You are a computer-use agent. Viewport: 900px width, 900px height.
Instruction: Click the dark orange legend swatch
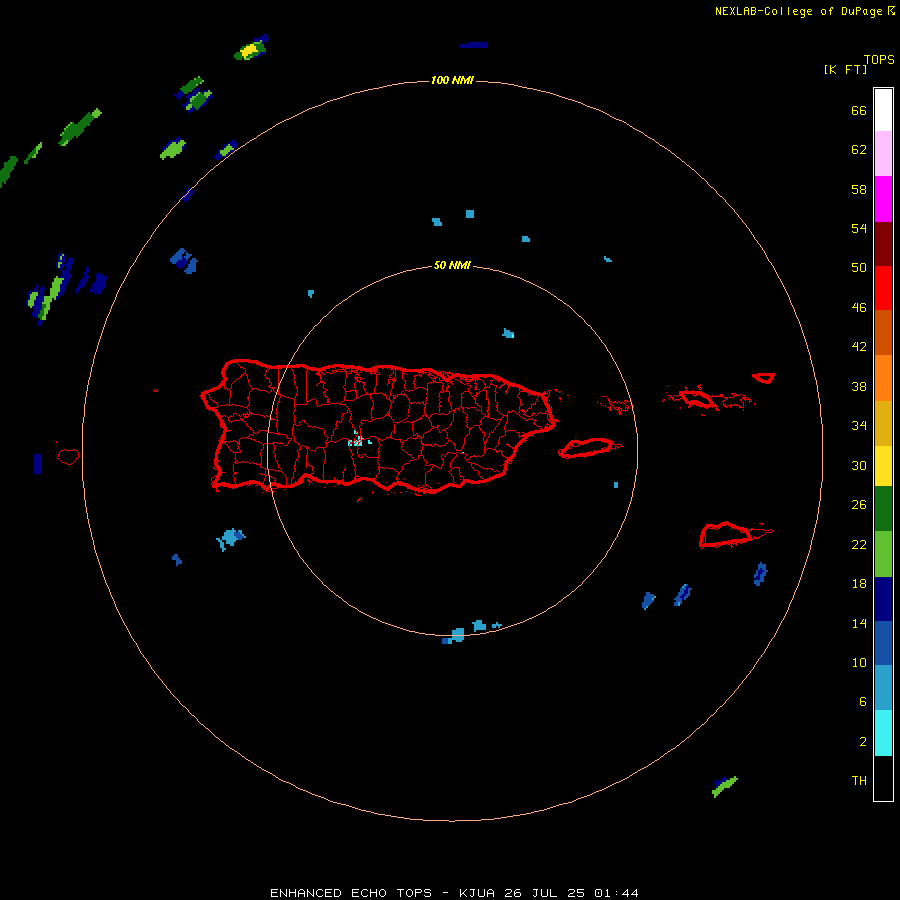click(x=883, y=333)
